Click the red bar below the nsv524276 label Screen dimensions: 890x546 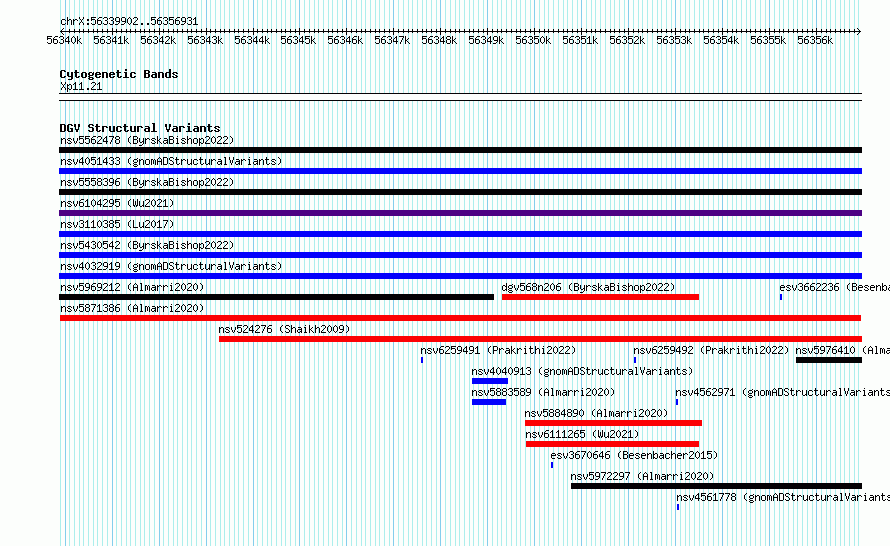(540, 339)
